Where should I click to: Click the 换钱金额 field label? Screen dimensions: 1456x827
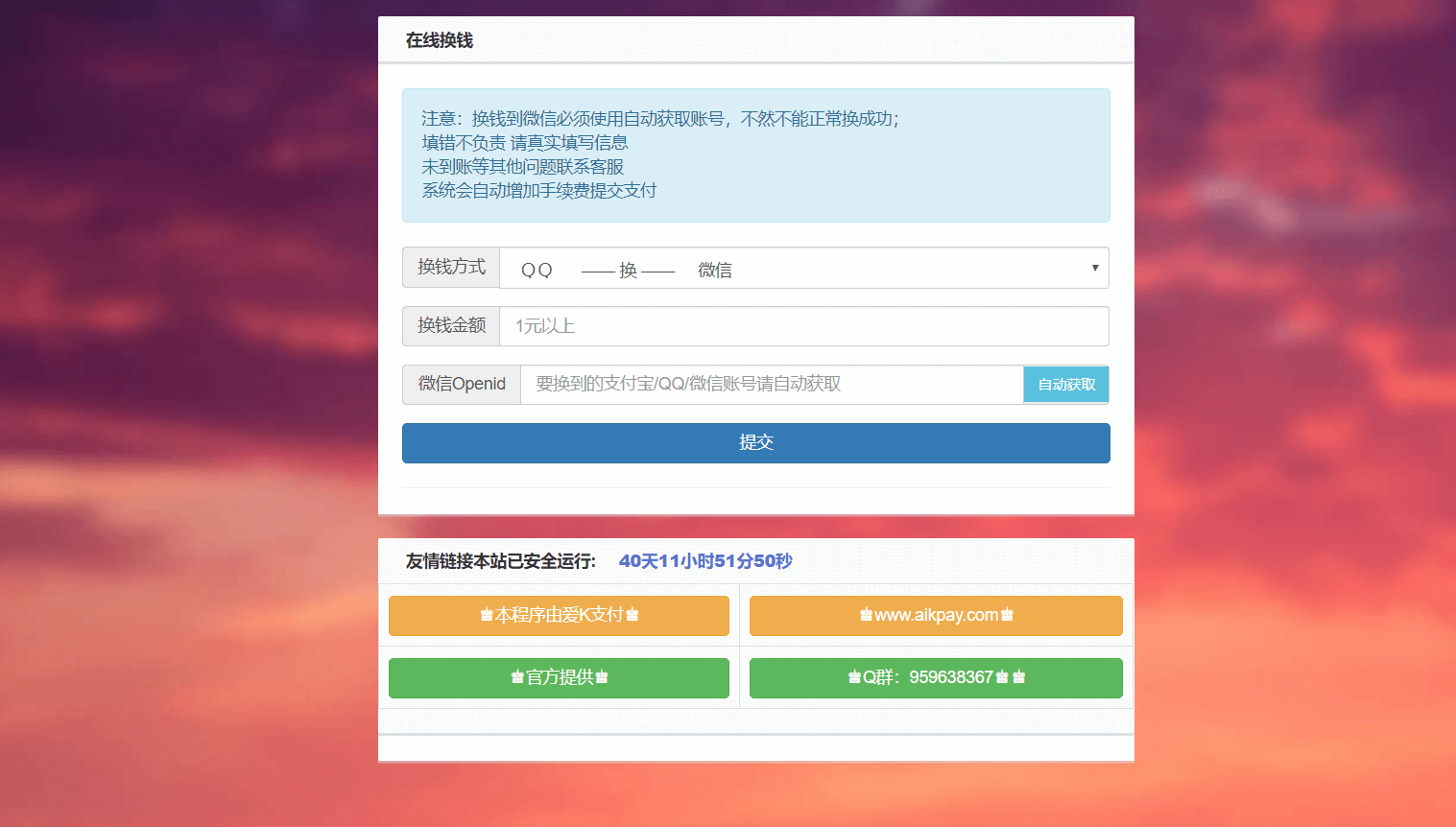[x=451, y=326]
